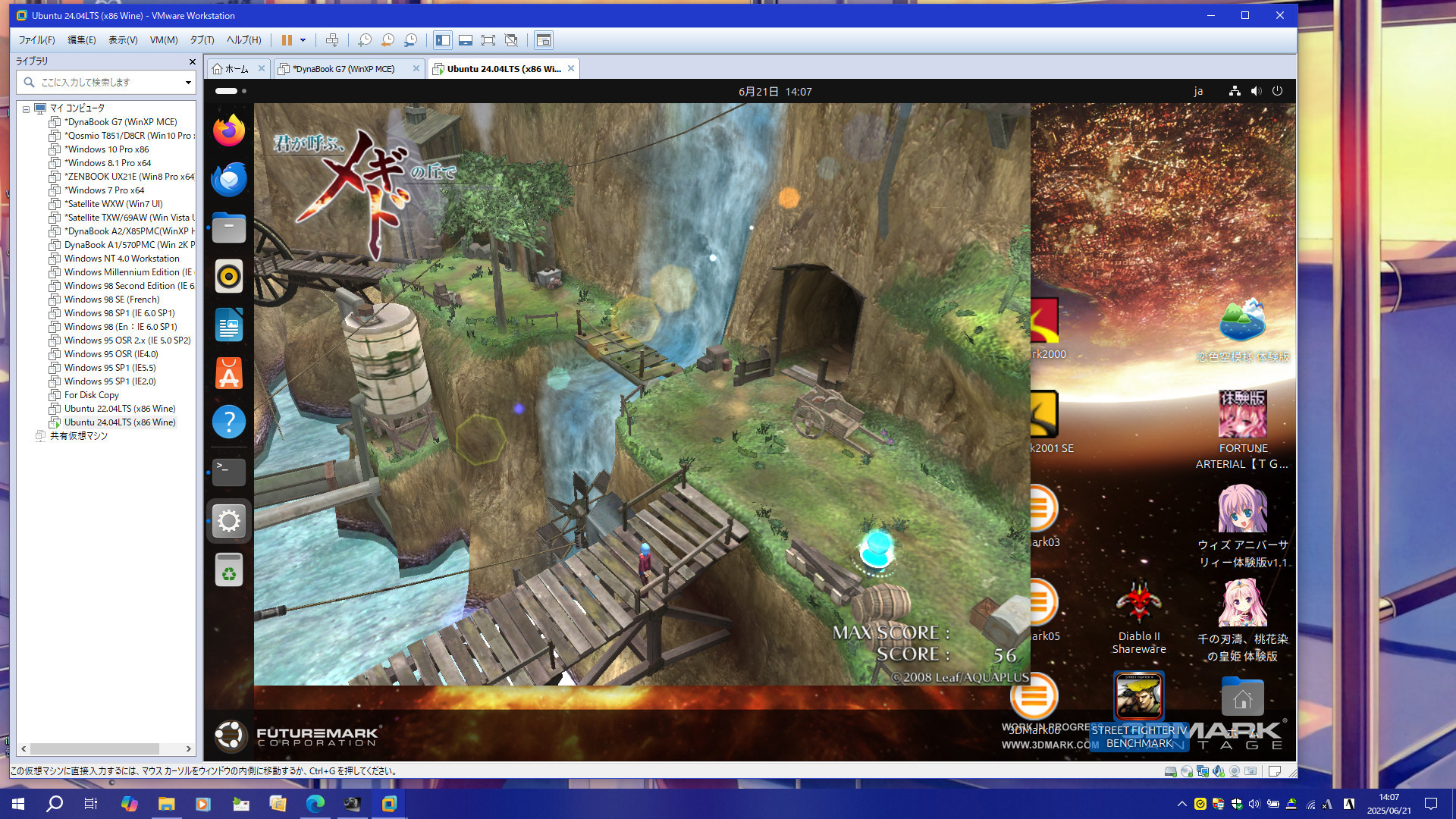
Task: Open the VM(M) menu
Action: pos(164,40)
